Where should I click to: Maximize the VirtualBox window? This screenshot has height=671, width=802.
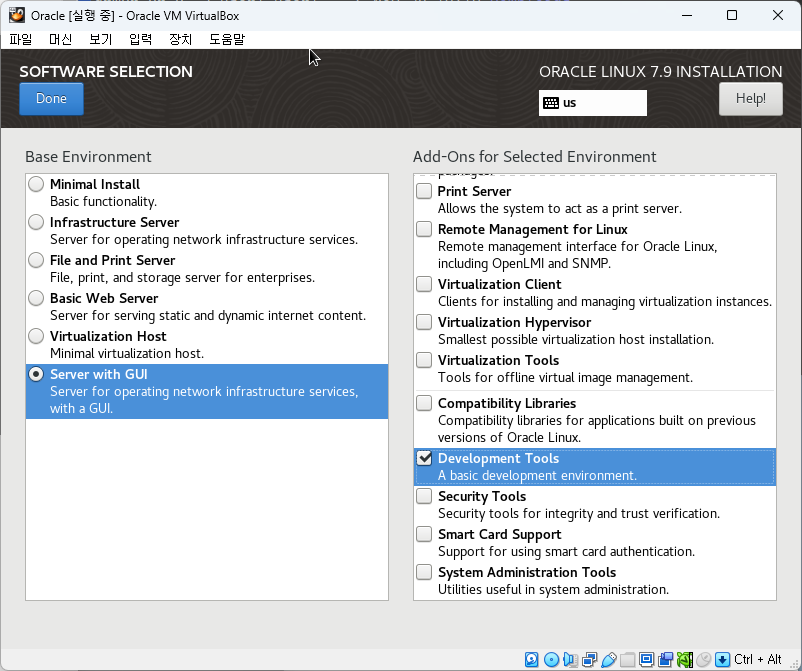[732, 15]
